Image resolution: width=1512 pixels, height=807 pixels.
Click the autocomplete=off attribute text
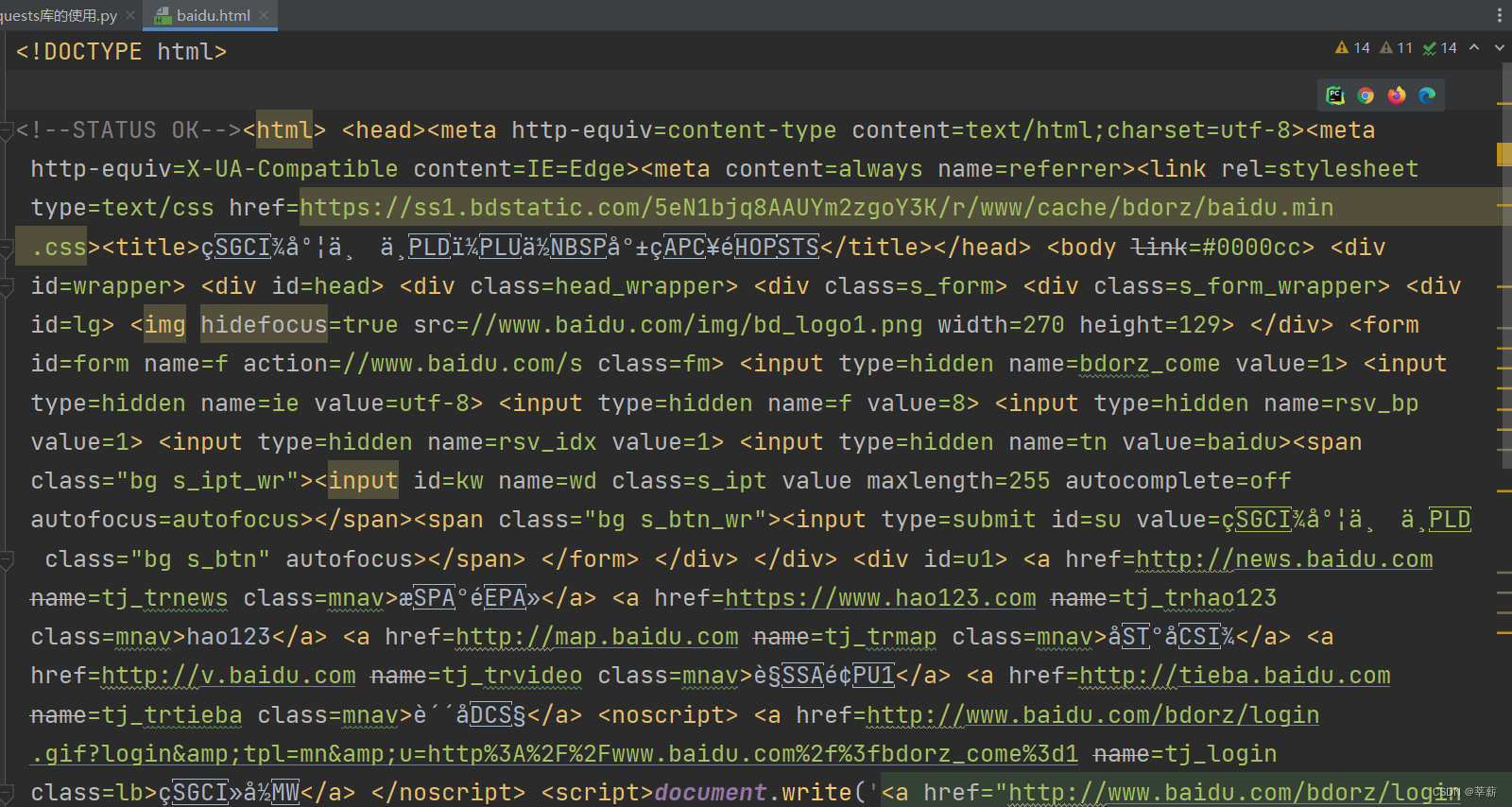(x=1178, y=481)
